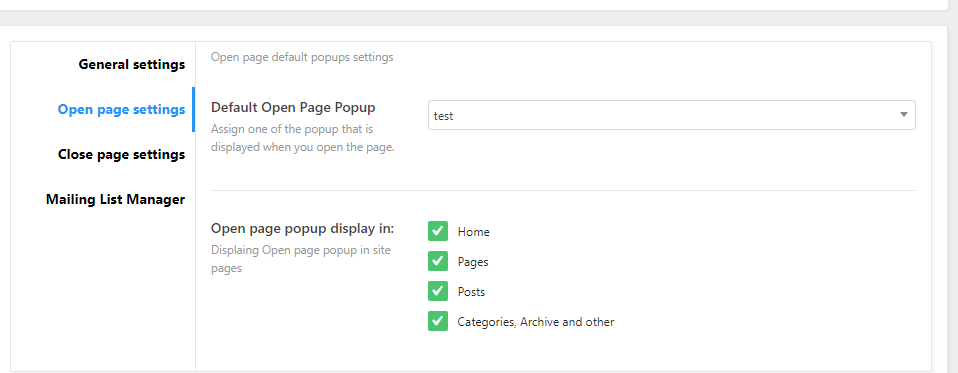Click the Default Open Page Popup heading
This screenshot has height=373, width=958.
coord(293,107)
